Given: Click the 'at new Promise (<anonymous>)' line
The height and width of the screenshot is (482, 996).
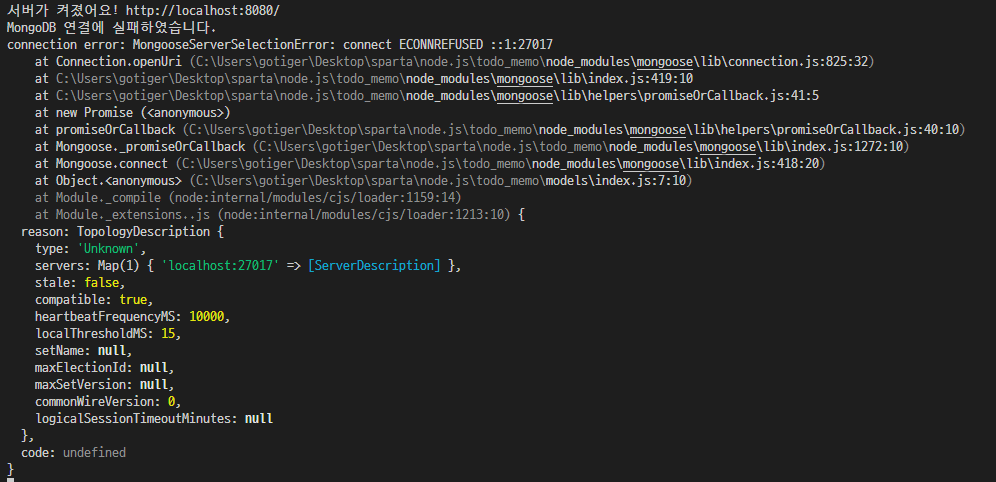Looking at the screenshot, I should (133, 112).
